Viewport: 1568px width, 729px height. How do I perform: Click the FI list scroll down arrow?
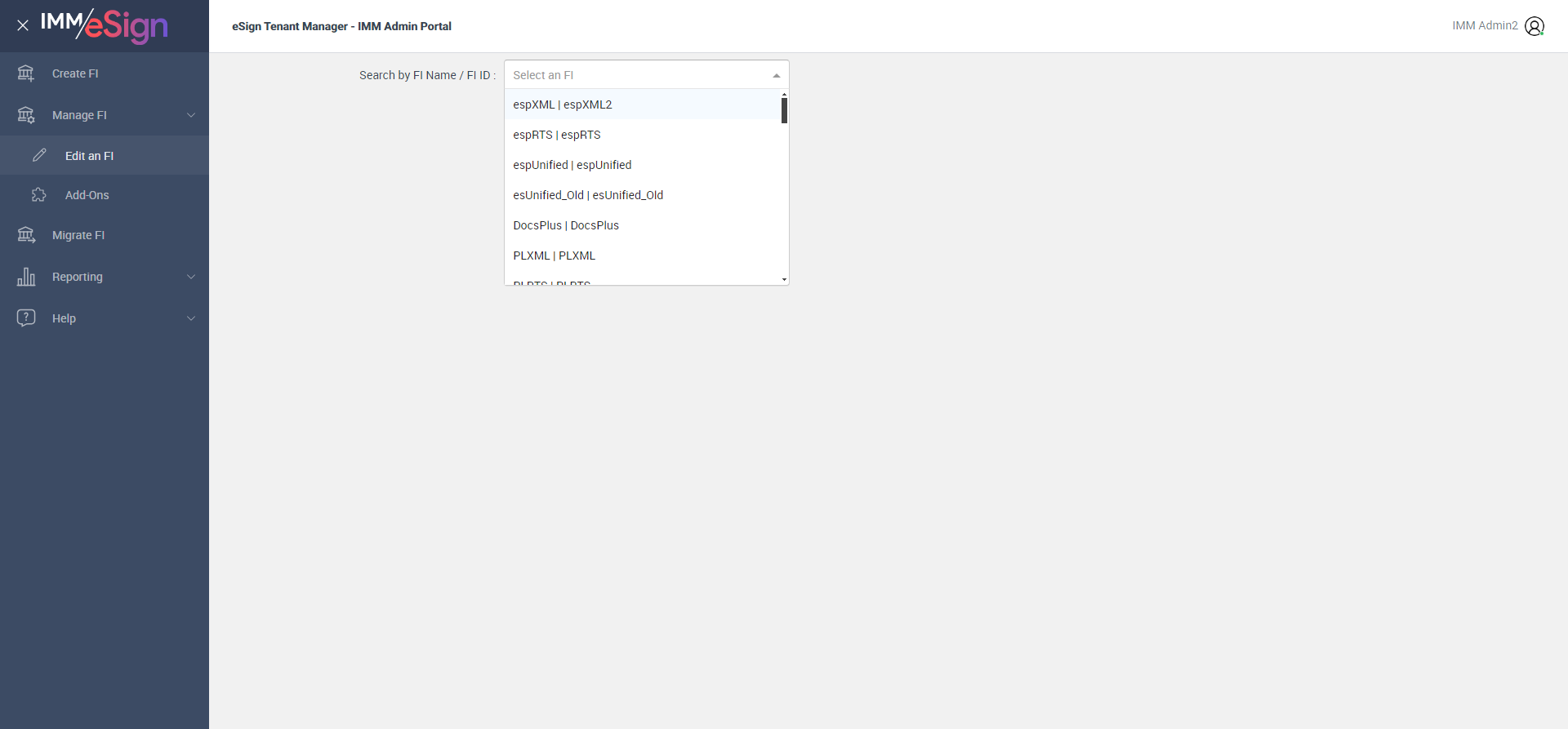(784, 280)
